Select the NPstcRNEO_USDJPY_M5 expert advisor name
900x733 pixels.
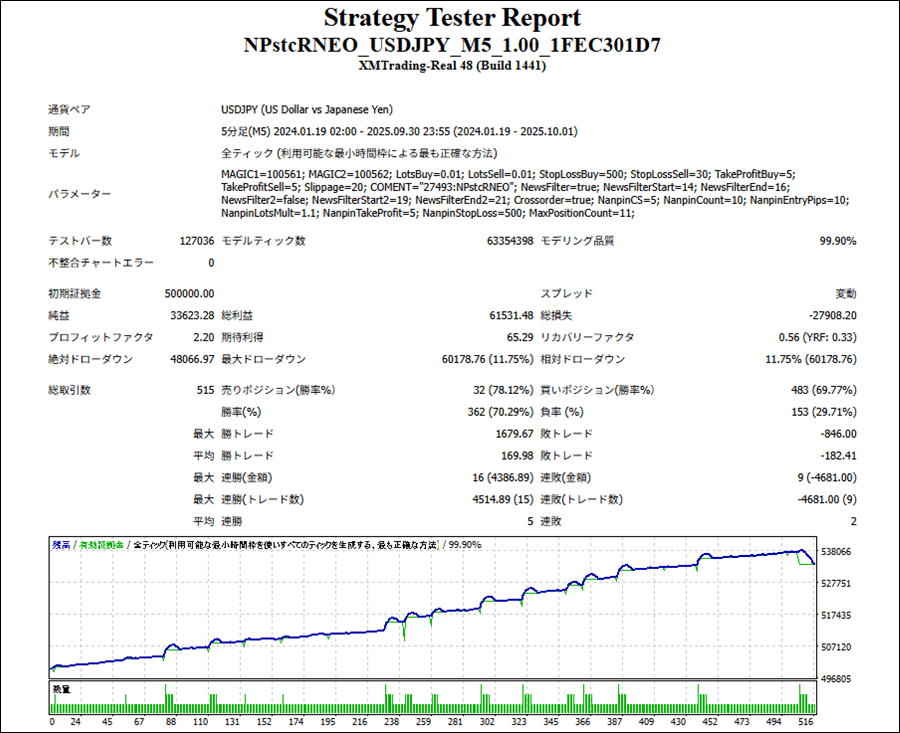(451, 46)
